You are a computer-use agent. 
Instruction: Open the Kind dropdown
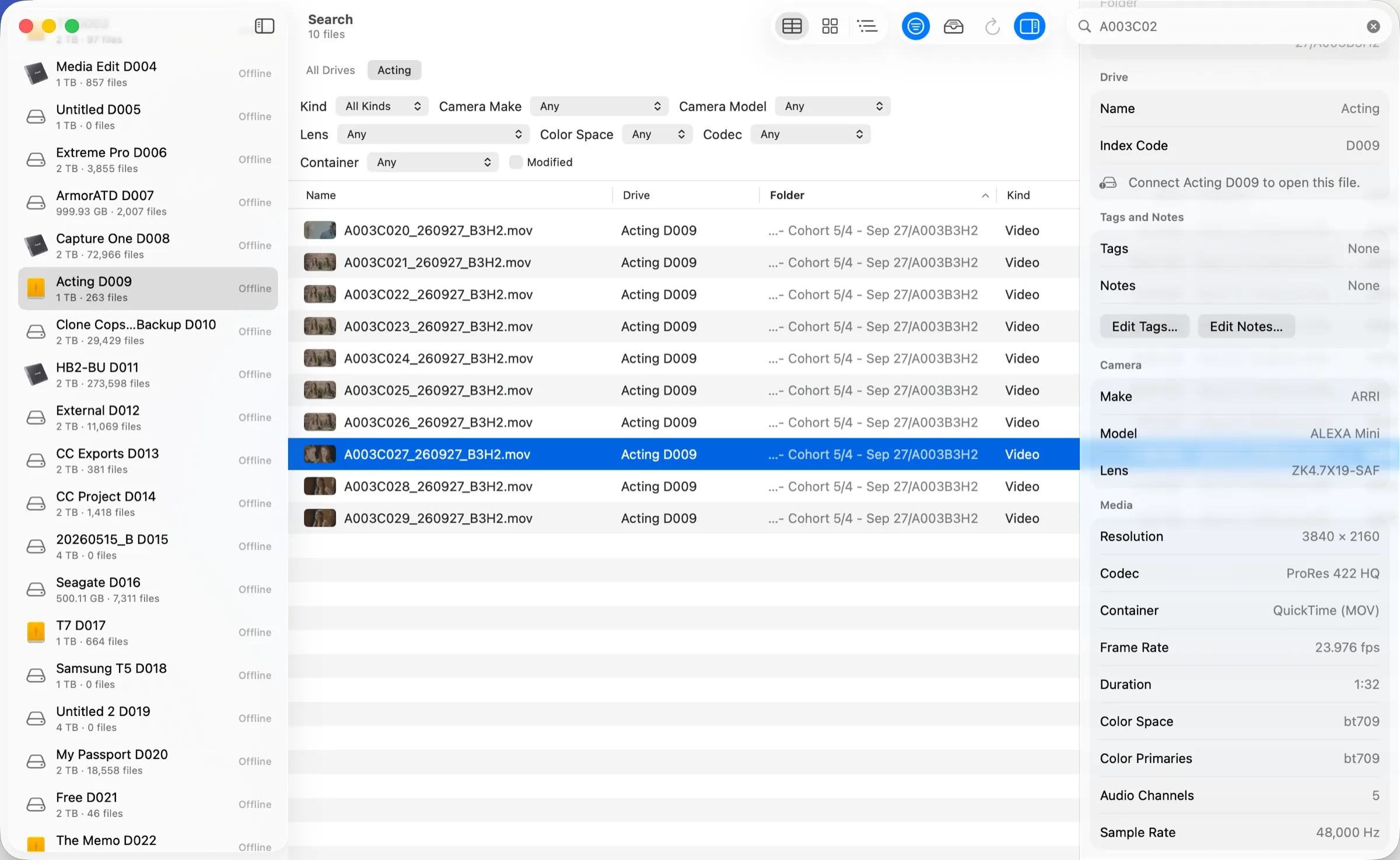pyautogui.click(x=382, y=106)
